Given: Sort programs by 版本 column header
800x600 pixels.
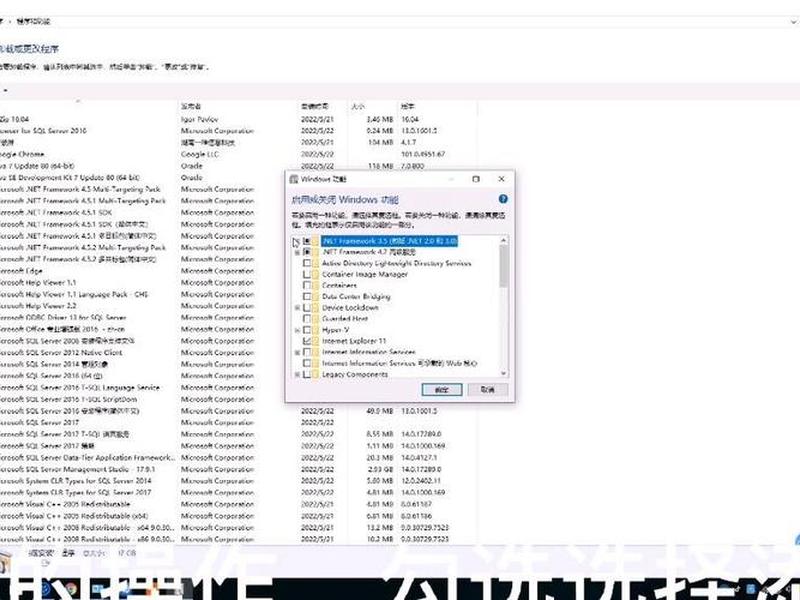Looking at the screenshot, I should pyautogui.click(x=407, y=107).
